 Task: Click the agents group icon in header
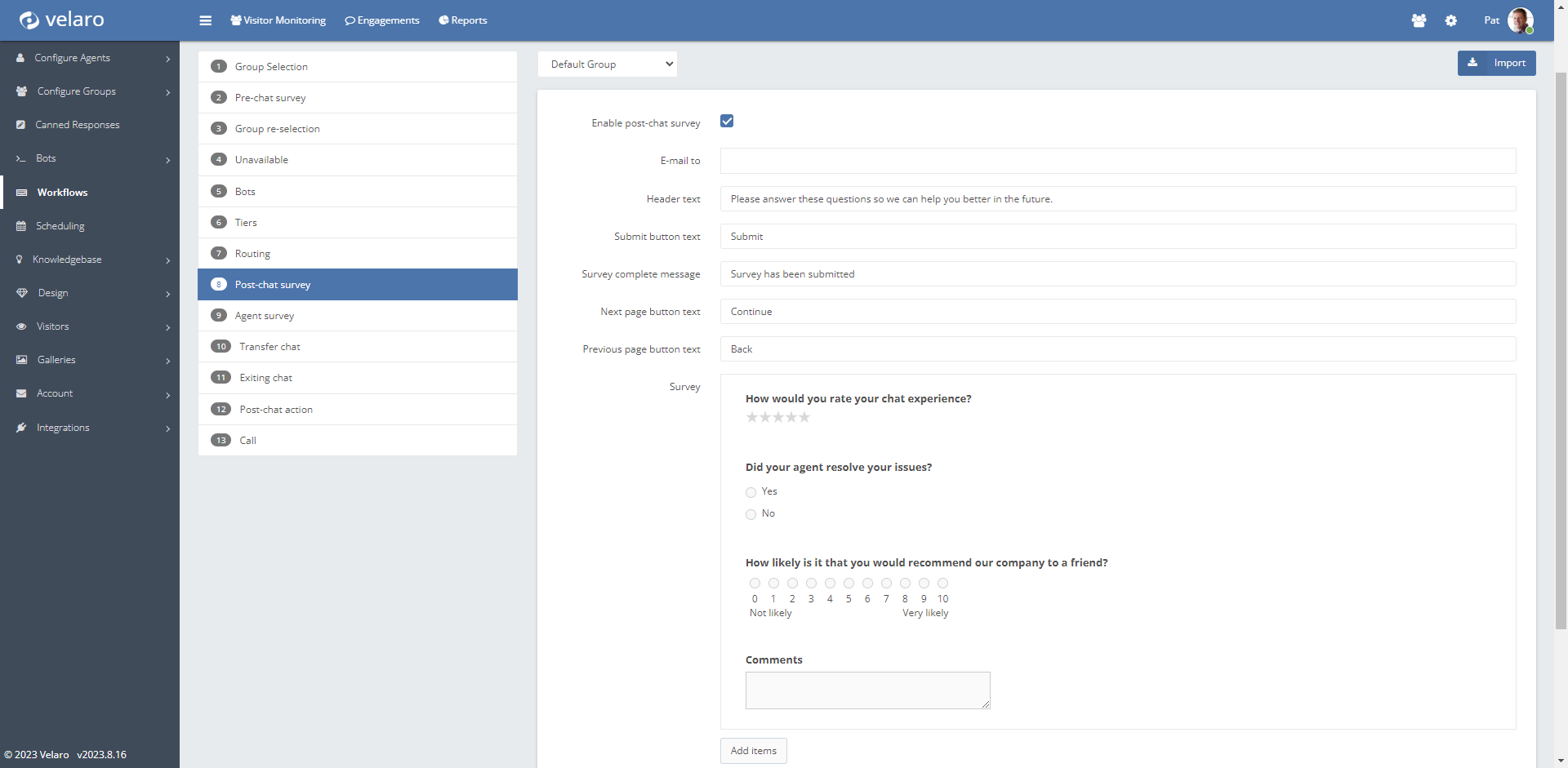coord(1419,20)
